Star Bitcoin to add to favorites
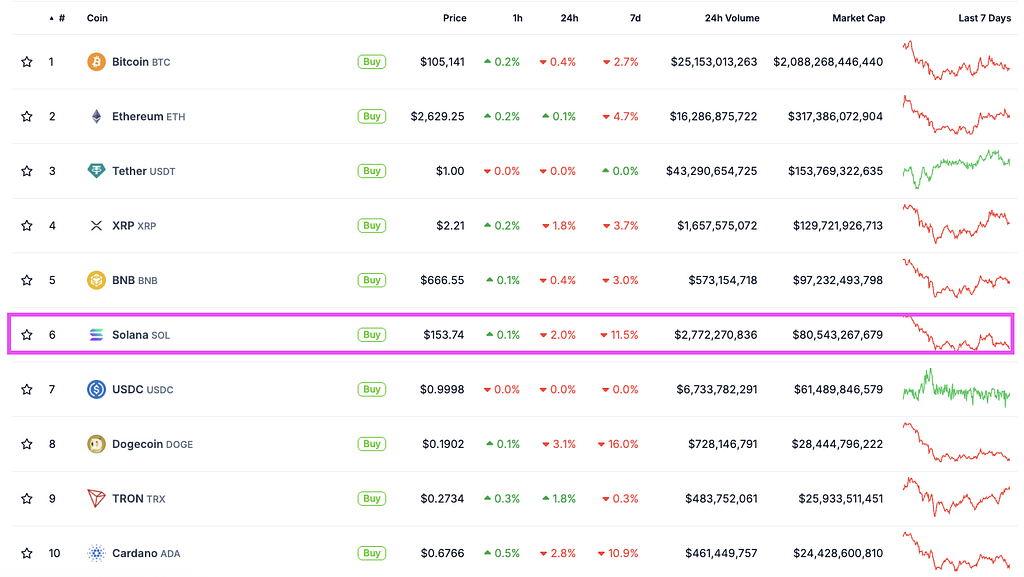Image resolution: width=1024 pixels, height=577 pixels. pyautogui.click(x=27, y=62)
